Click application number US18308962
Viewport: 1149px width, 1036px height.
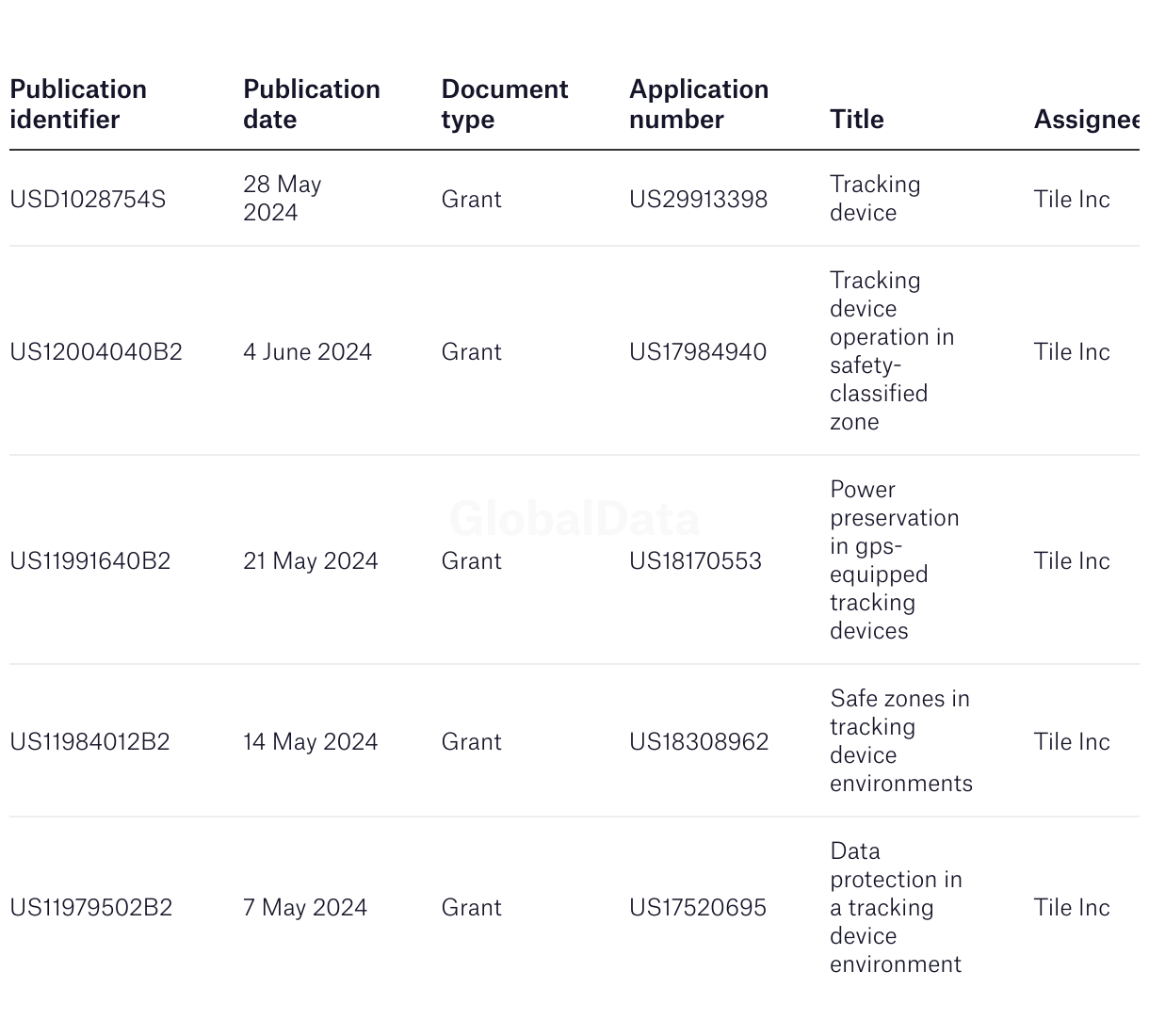[699, 742]
